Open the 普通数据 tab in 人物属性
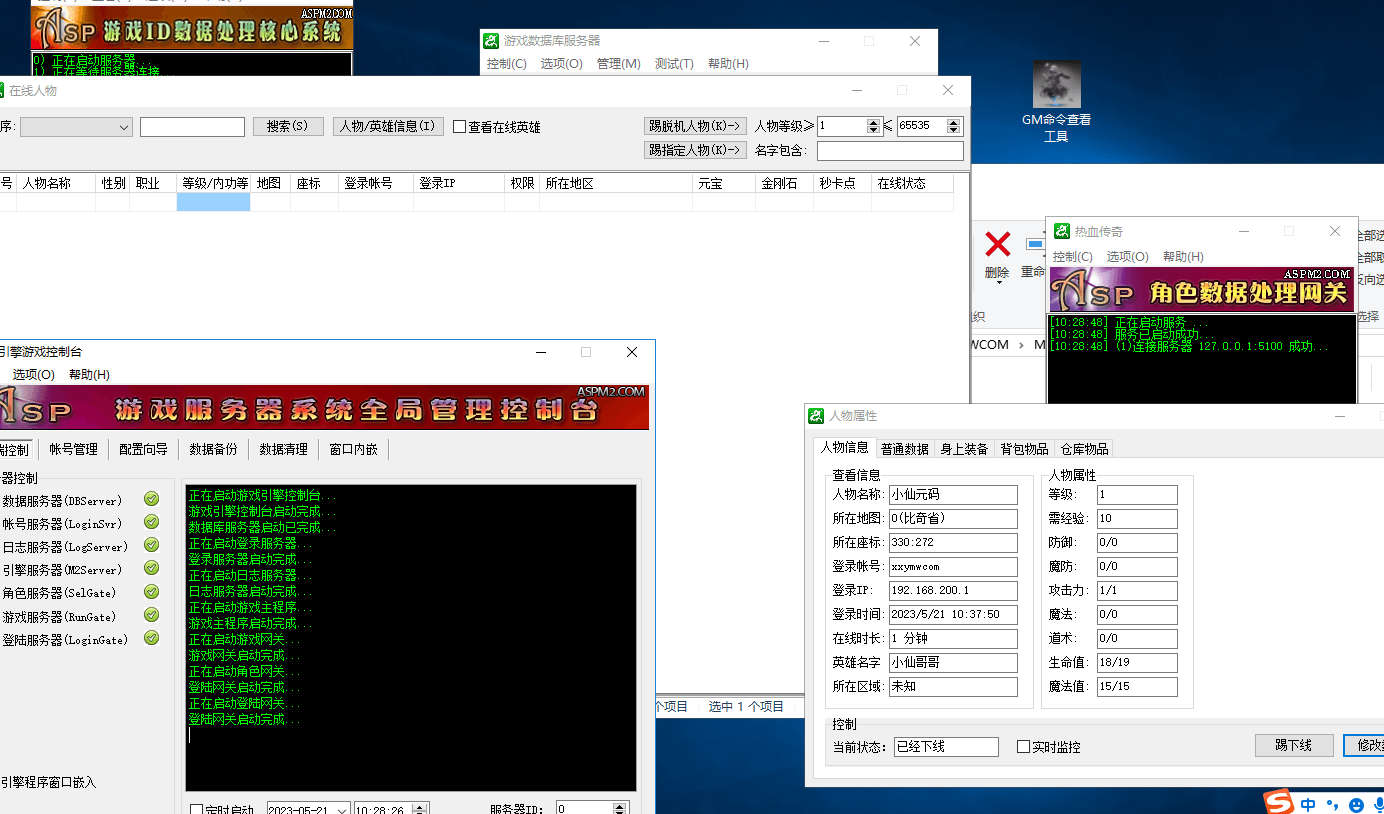The width and height of the screenshot is (1384, 814). click(905, 449)
